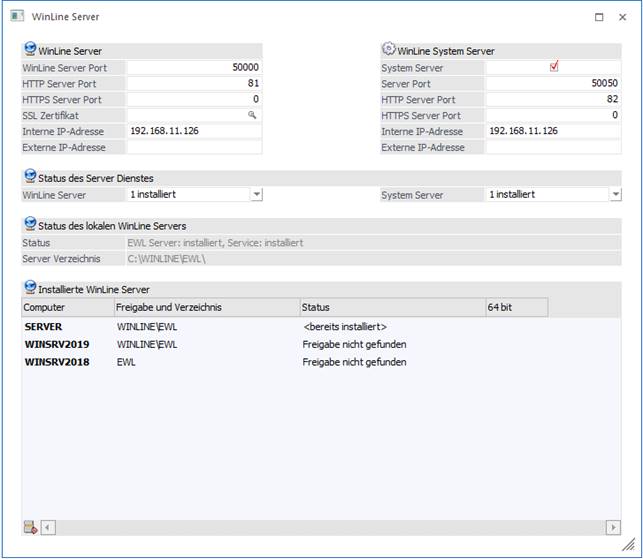Click the Status des Server Dienstes icon
Screen dimensions: 643x559
tap(29, 177)
